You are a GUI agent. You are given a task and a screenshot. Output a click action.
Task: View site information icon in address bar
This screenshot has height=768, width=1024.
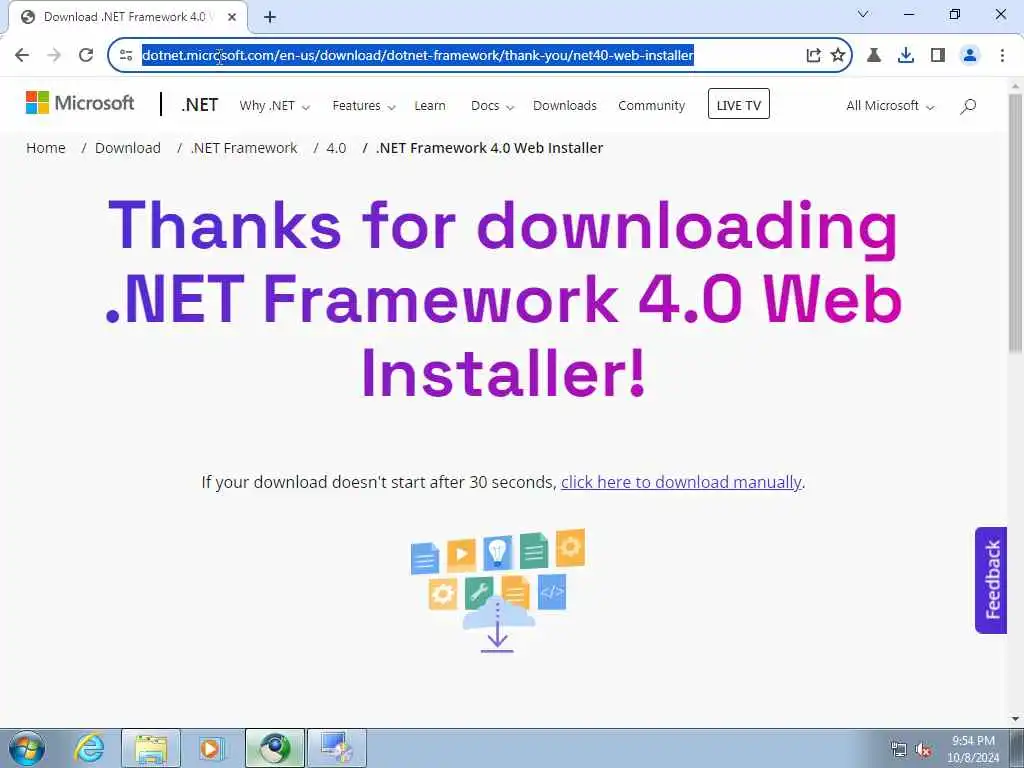coord(126,55)
